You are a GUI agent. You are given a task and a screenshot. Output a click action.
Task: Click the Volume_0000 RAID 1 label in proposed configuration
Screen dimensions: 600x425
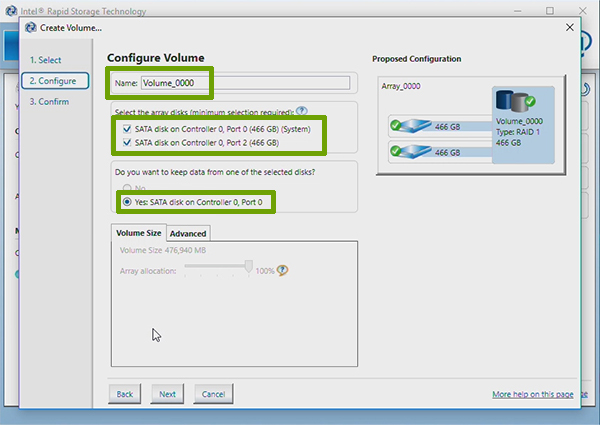[x=519, y=132]
